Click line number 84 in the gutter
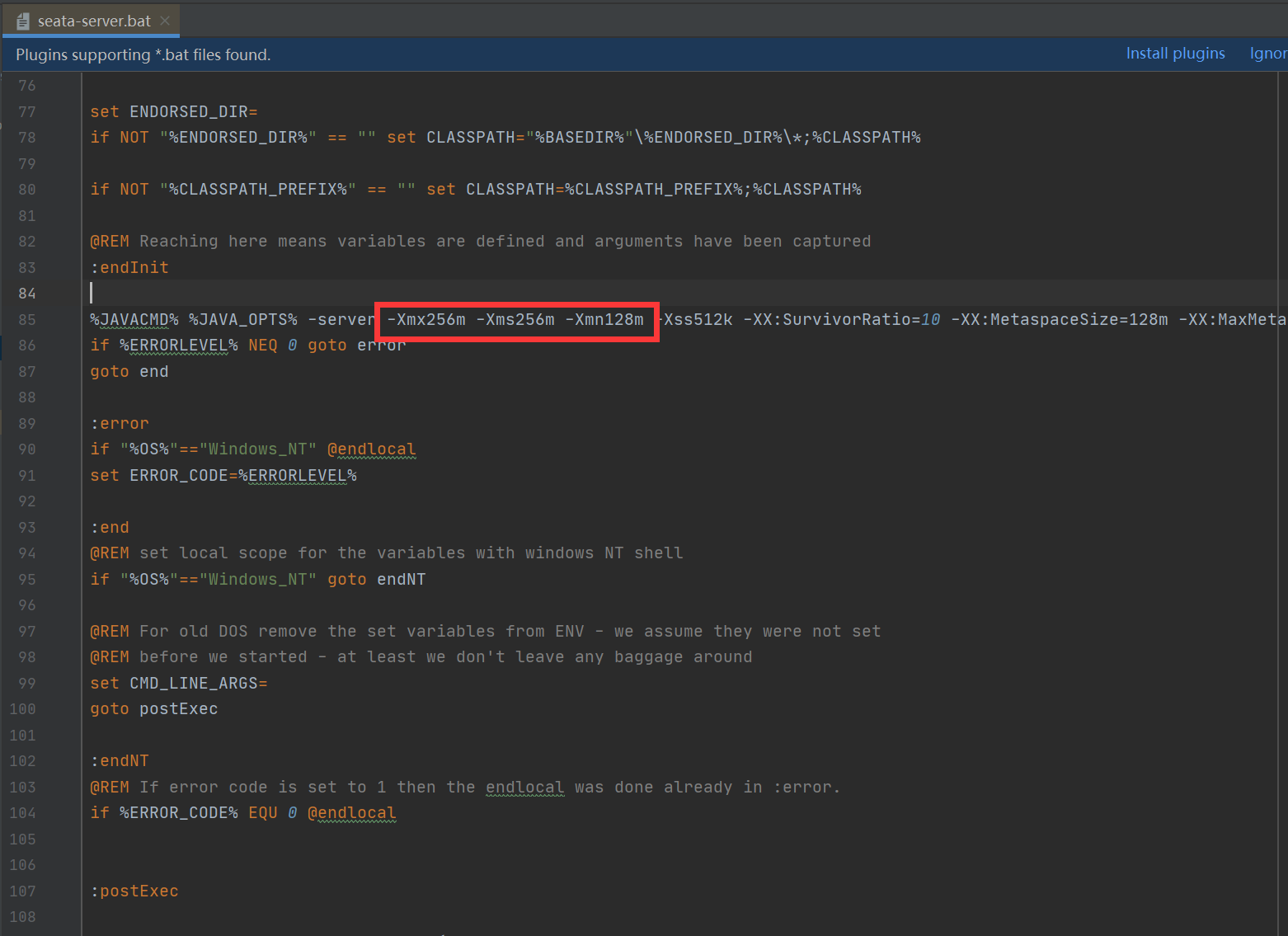 pos(27,294)
